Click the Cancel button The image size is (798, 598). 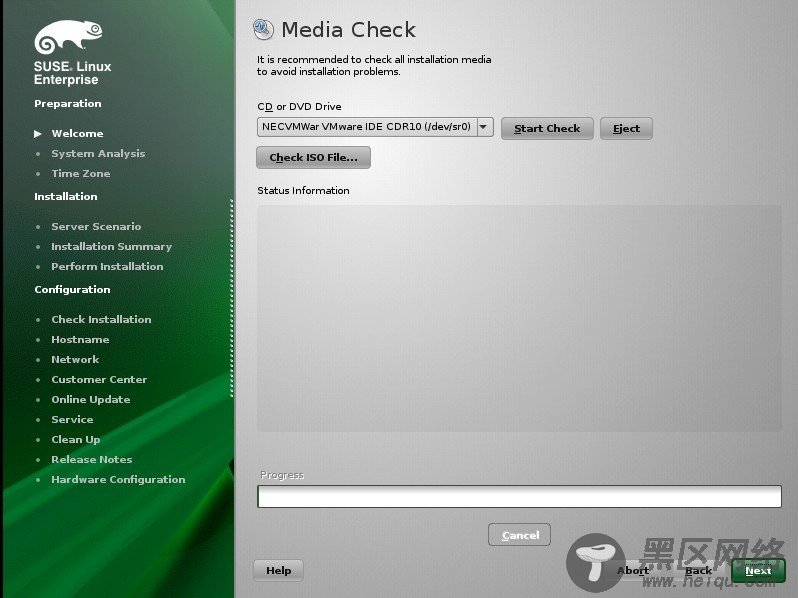[520, 535]
